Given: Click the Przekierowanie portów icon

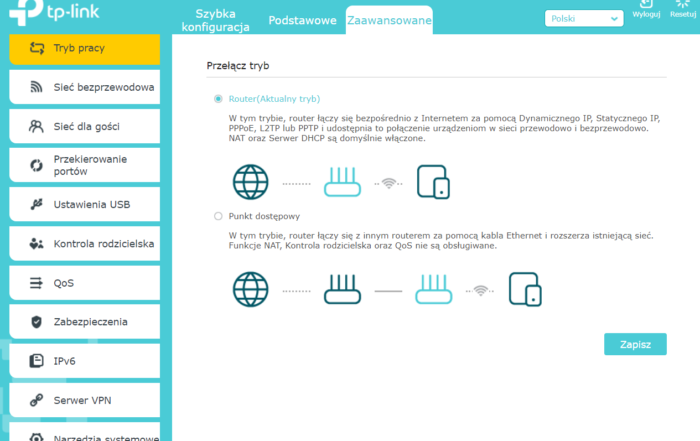Looking at the screenshot, I should click(37, 165).
